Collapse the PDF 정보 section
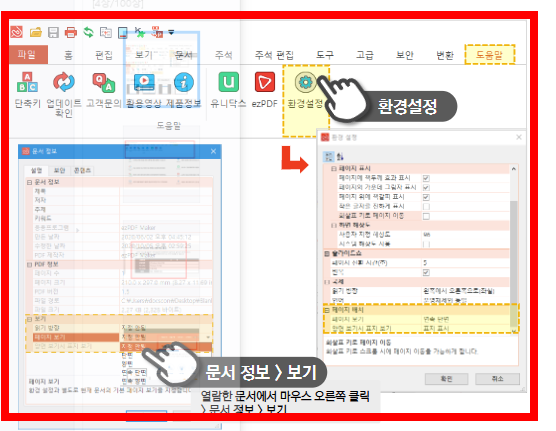The width and height of the screenshot is (556, 431). [x=29, y=265]
